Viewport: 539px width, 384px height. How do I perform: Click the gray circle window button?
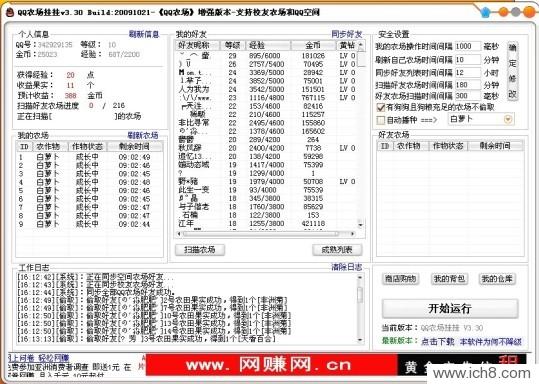coord(516,12)
